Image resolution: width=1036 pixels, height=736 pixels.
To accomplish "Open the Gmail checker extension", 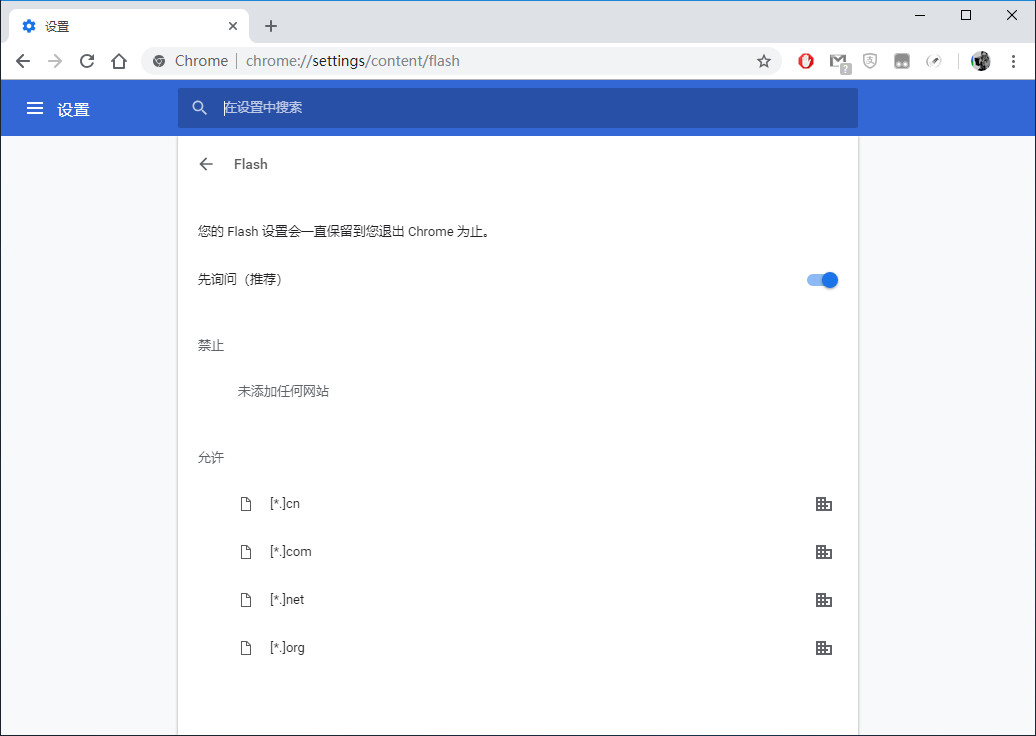I will coord(838,61).
